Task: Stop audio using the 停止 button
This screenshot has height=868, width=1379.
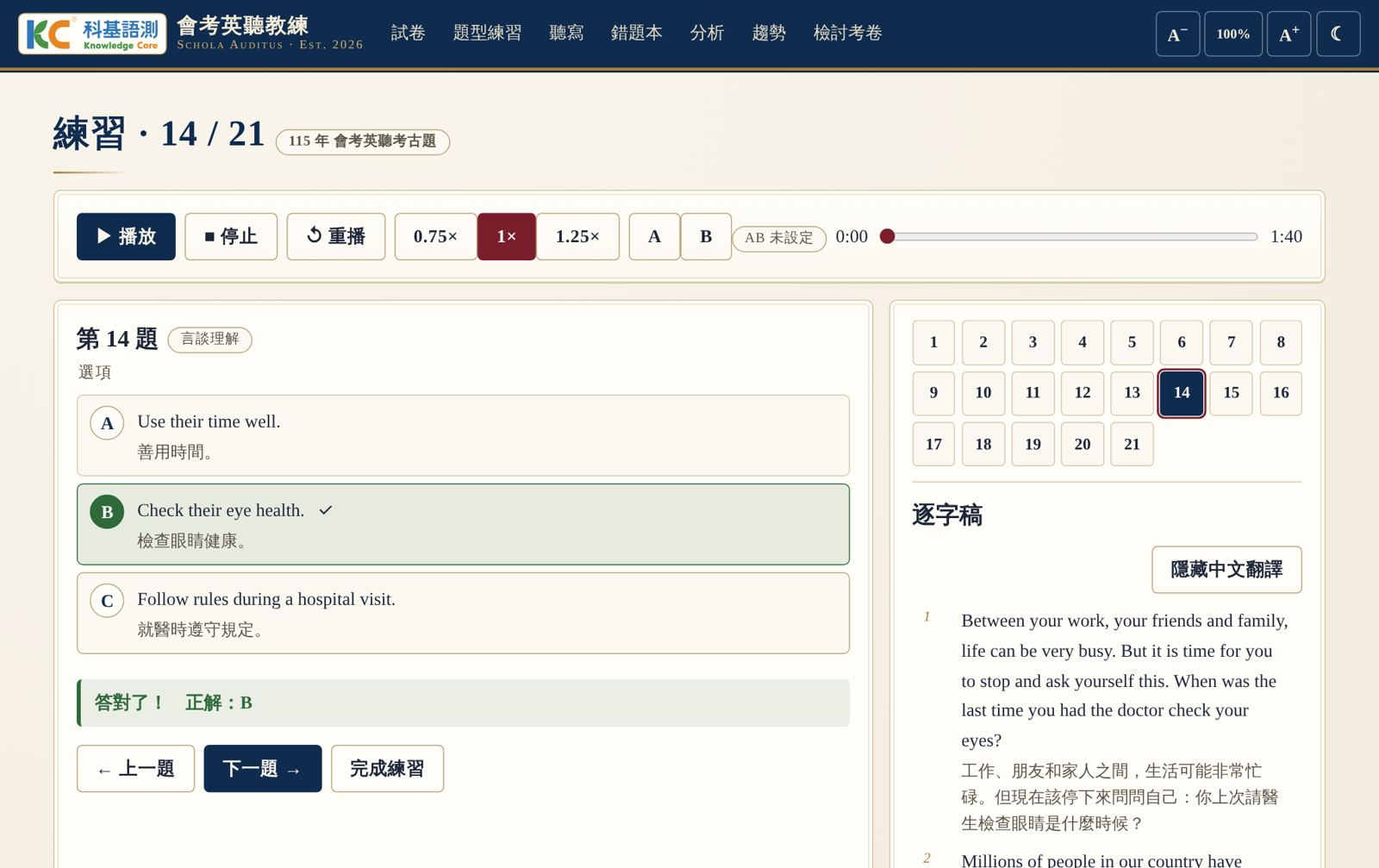Action: [231, 236]
